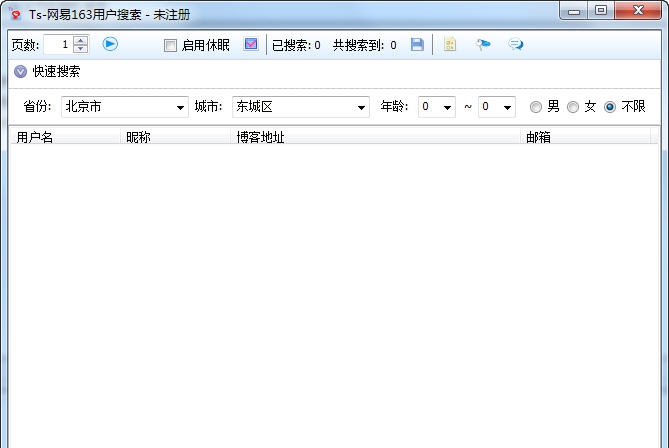Sort by the 博客地址 column header
669x448 pixels.
[375, 137]
